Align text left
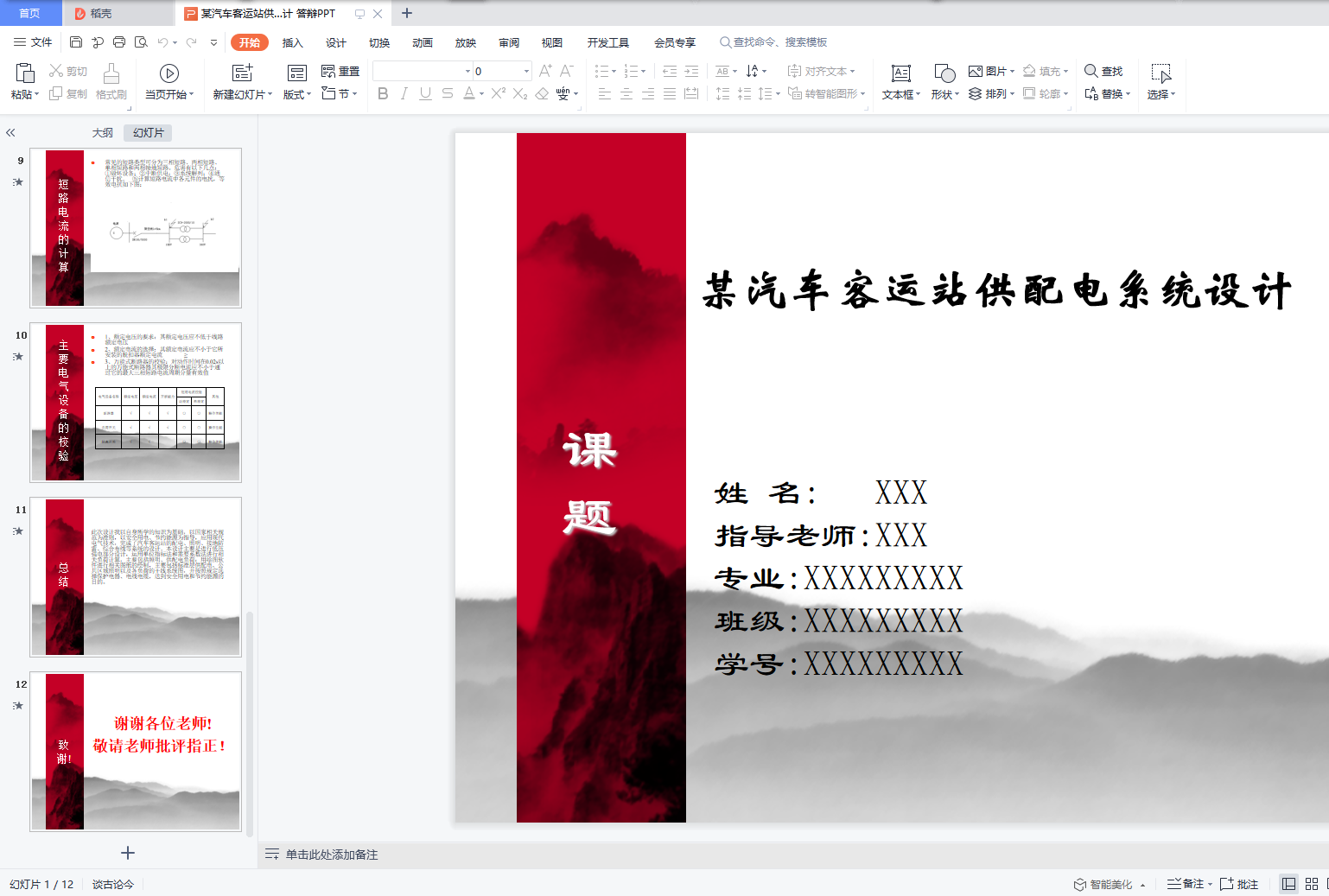1329x896 pixels. (605, 93)
